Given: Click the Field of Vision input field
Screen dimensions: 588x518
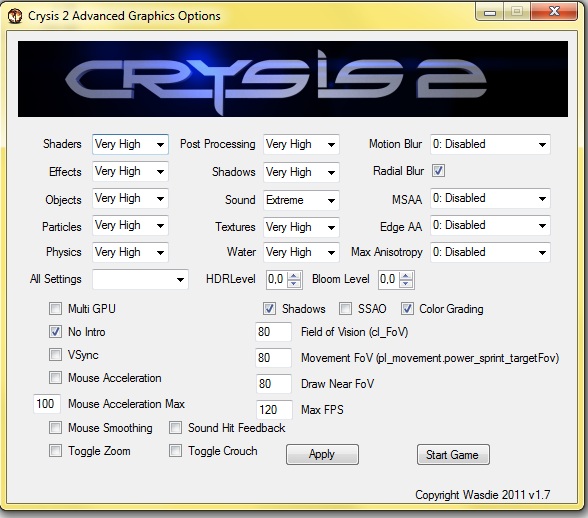Looking at the screenshot, I should tap(273, 332).
